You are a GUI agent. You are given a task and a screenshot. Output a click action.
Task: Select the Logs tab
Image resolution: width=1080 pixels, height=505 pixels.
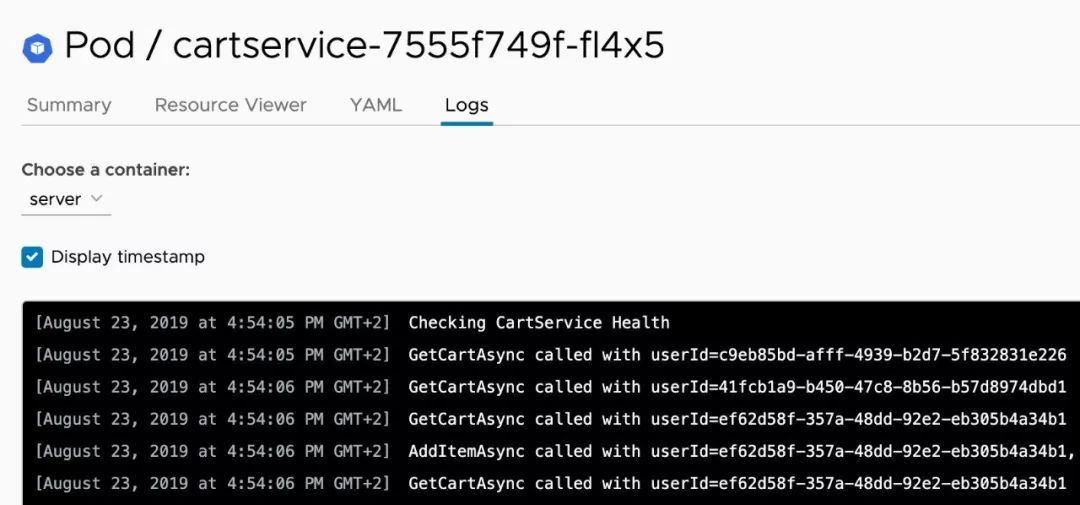tap(467, 105)
